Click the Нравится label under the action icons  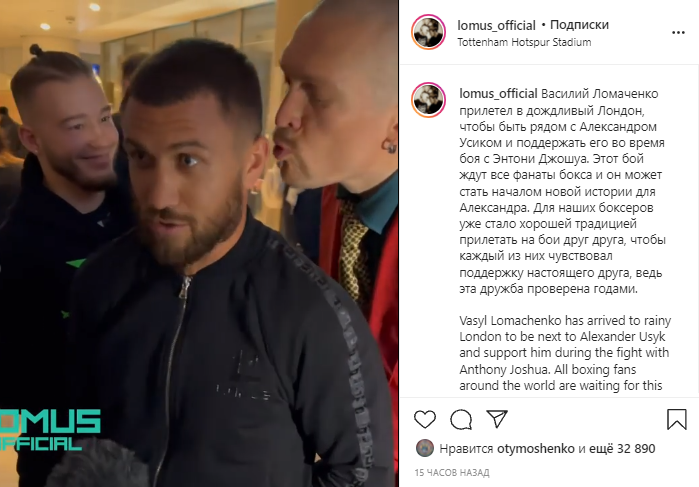click(x=466, y=449)
